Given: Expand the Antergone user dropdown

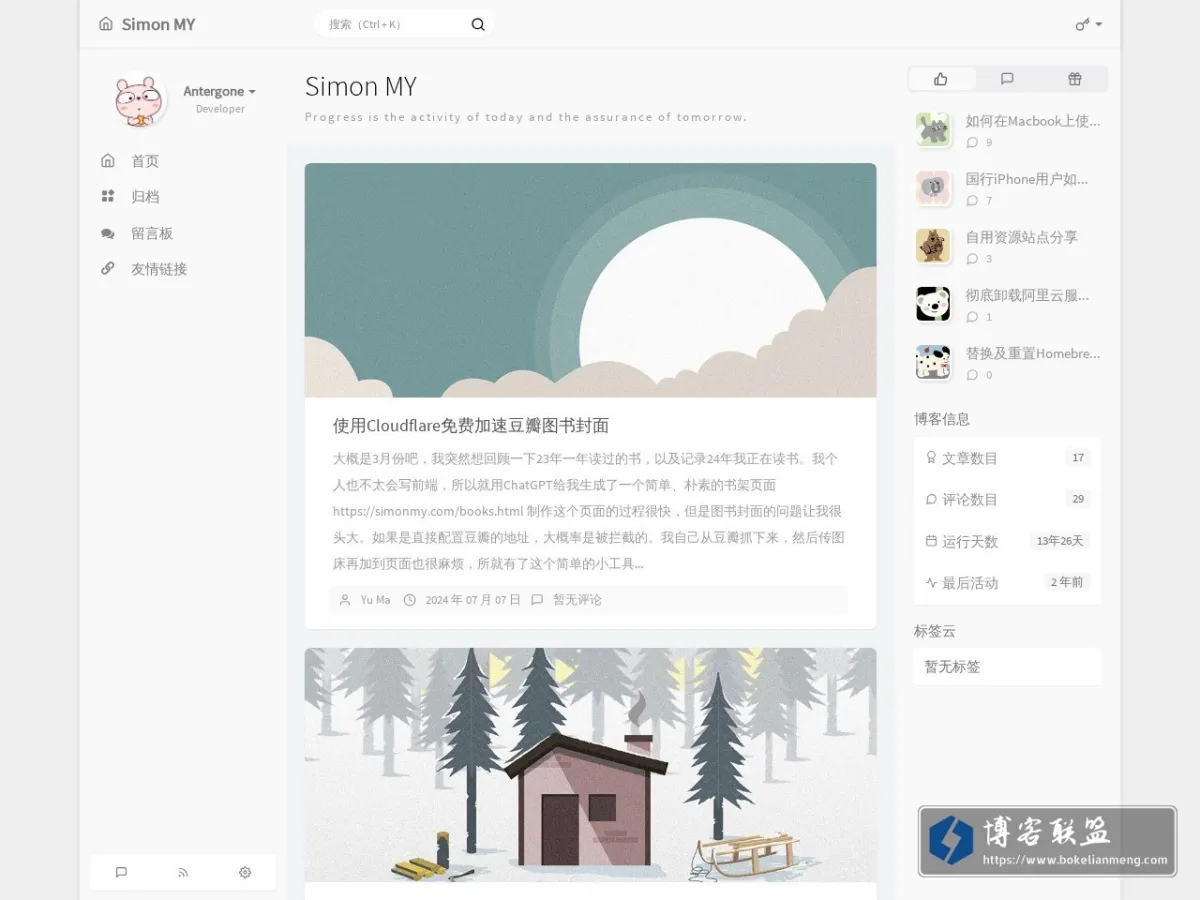Looking at the screenshot, I should [219, 91].
